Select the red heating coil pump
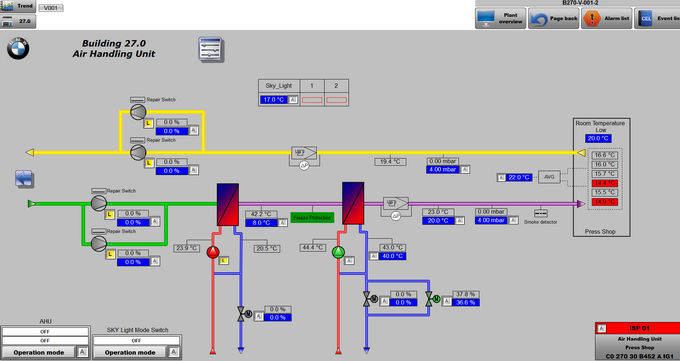This screenshot has height=361, width=680. pos(212,252)
